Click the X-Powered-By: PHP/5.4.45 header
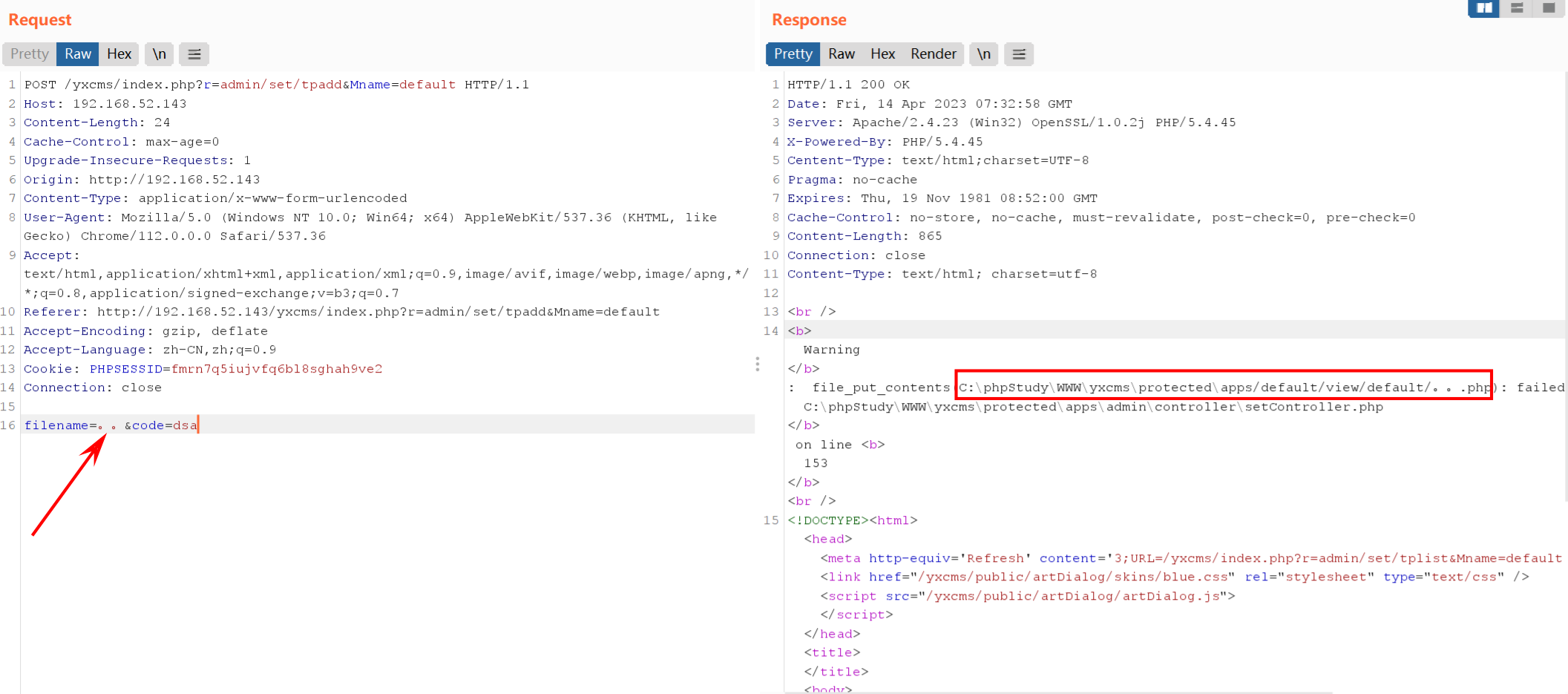 point(885,142)
